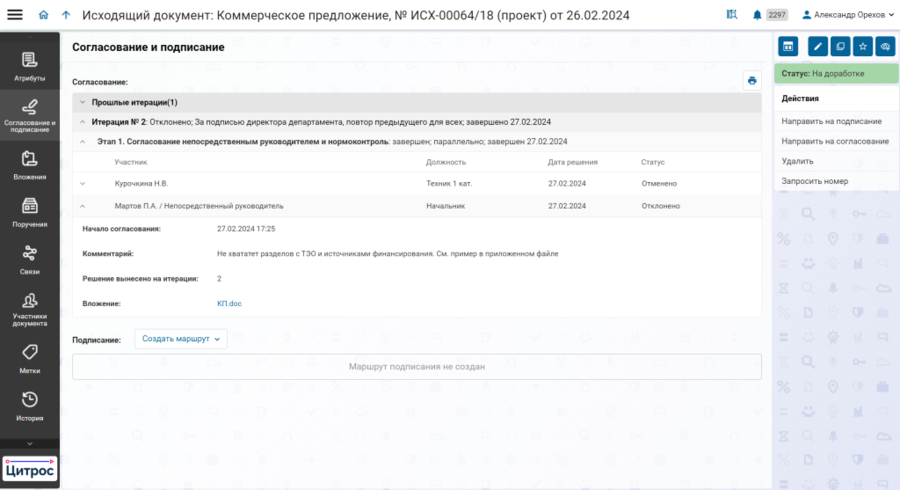
Task: Open the advanced search icon in header
Action: 732,15
